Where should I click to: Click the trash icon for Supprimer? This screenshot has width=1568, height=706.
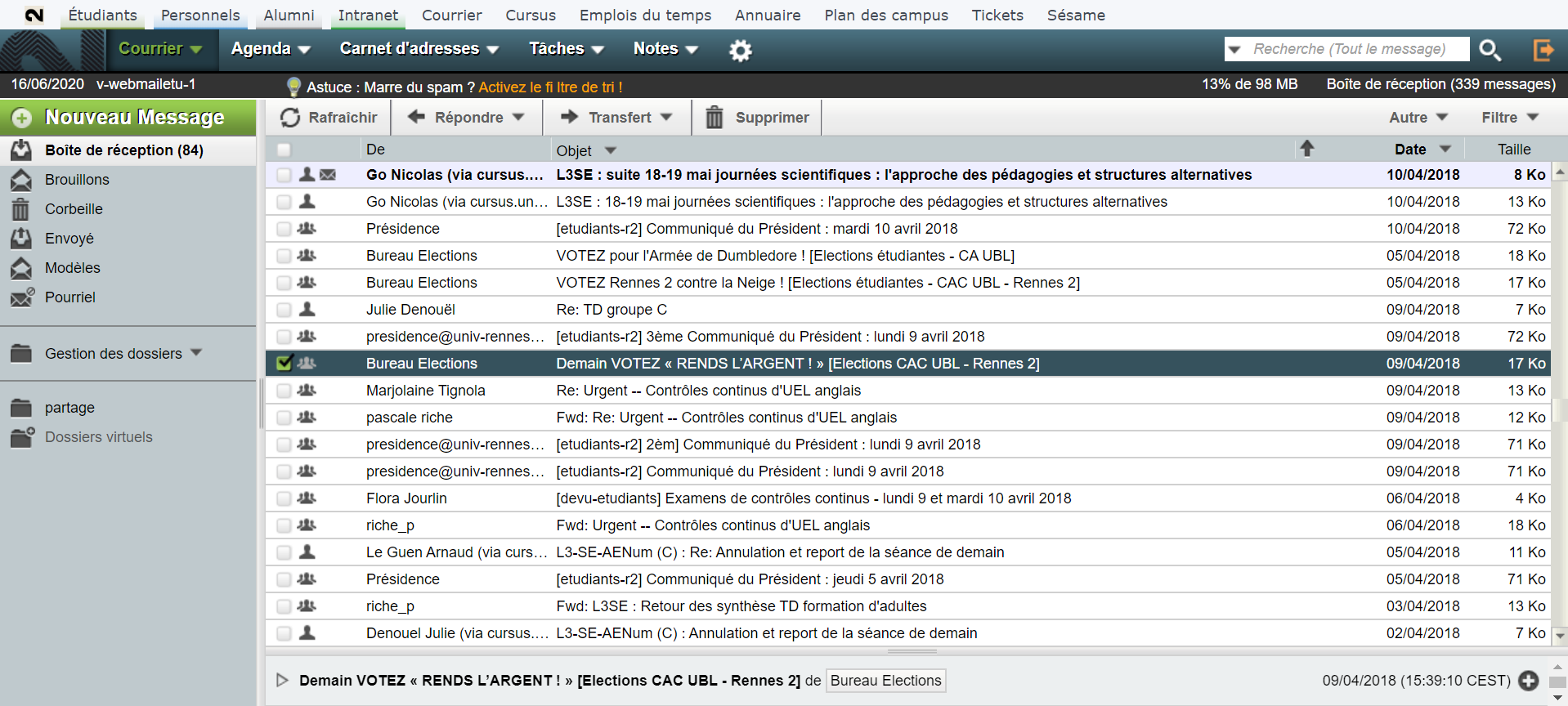click(x=715, y=118)
